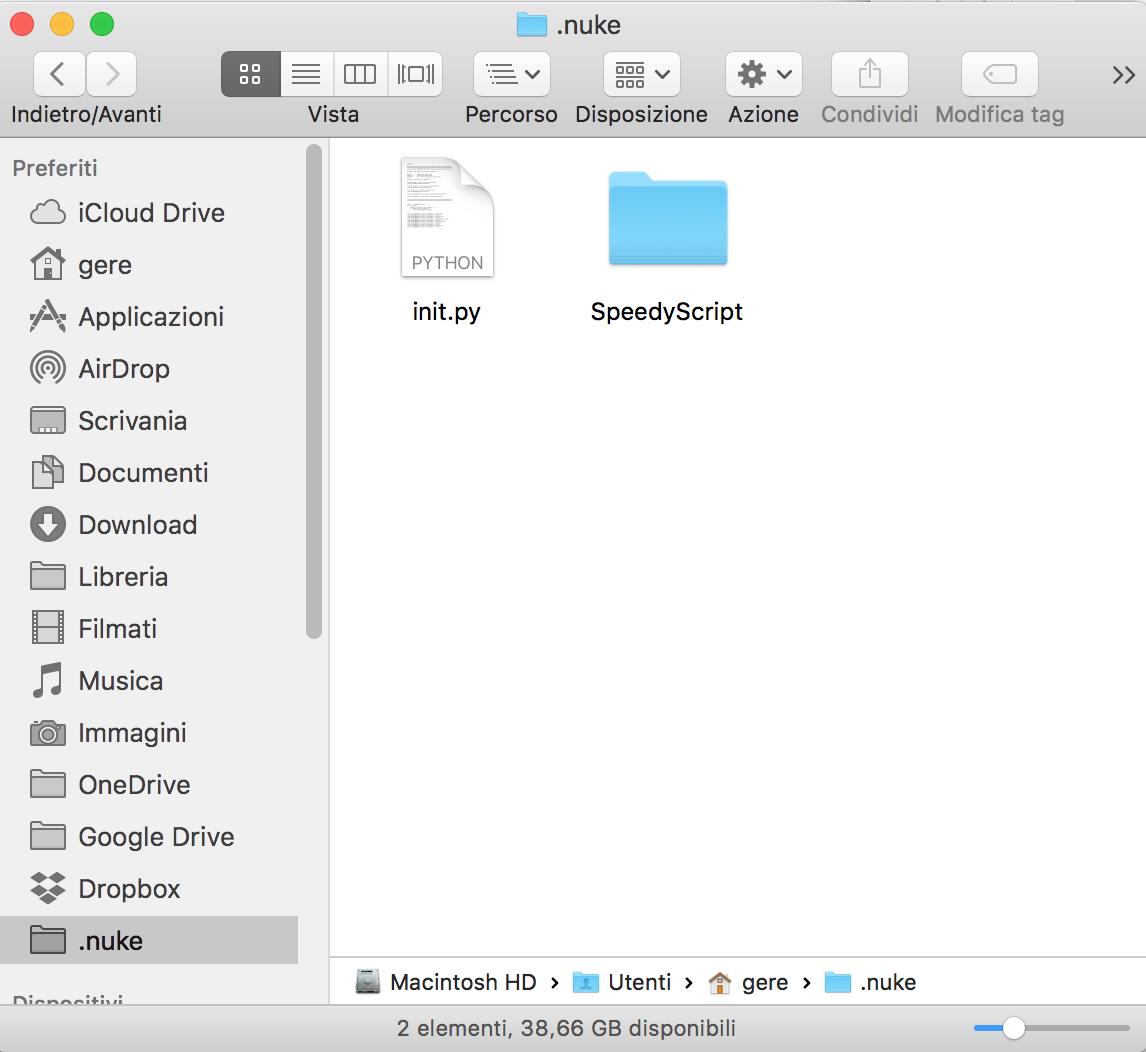Switch to column view

pyautogui.click(x=360, y=74)
